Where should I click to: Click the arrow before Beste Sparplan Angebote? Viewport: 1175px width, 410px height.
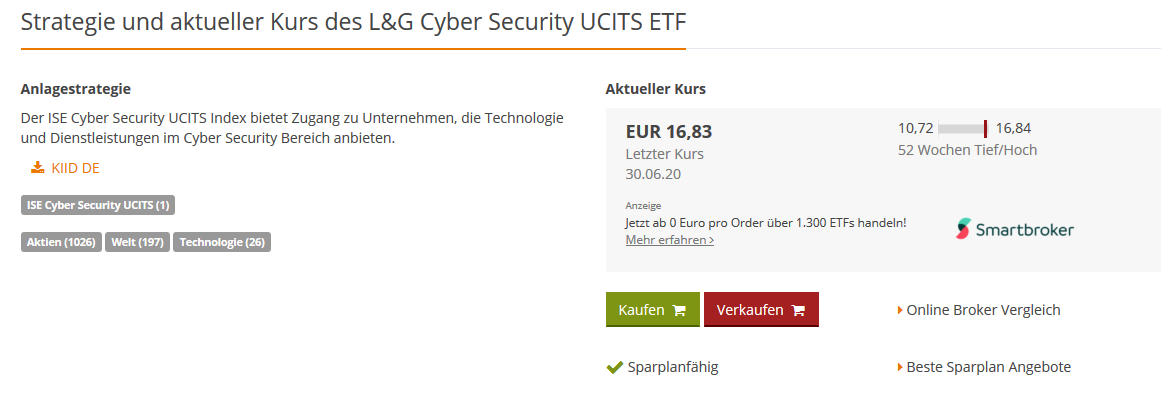(900, 367)
